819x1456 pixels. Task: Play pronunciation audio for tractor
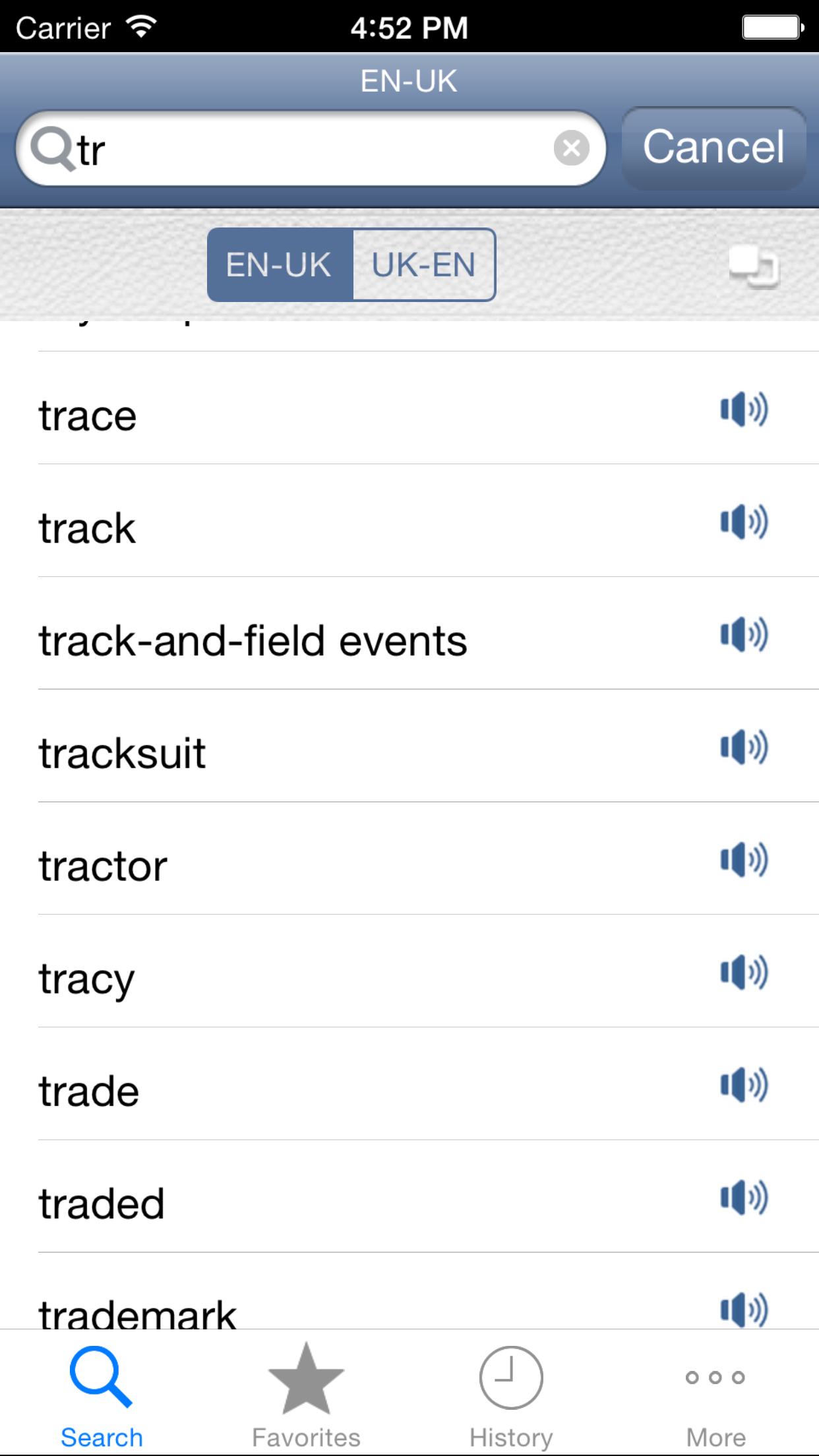(744, 861)
